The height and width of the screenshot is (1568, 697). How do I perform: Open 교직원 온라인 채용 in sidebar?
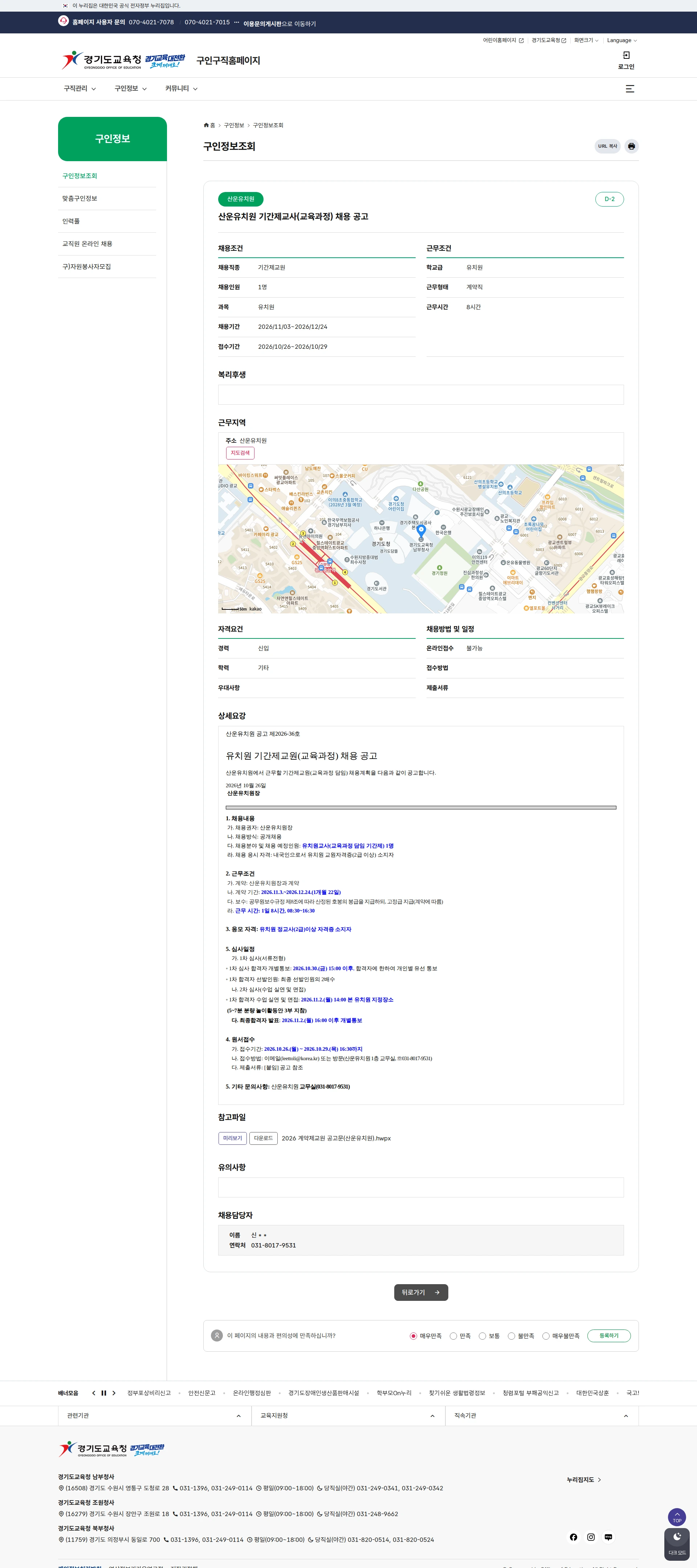[x=107, y=244]
